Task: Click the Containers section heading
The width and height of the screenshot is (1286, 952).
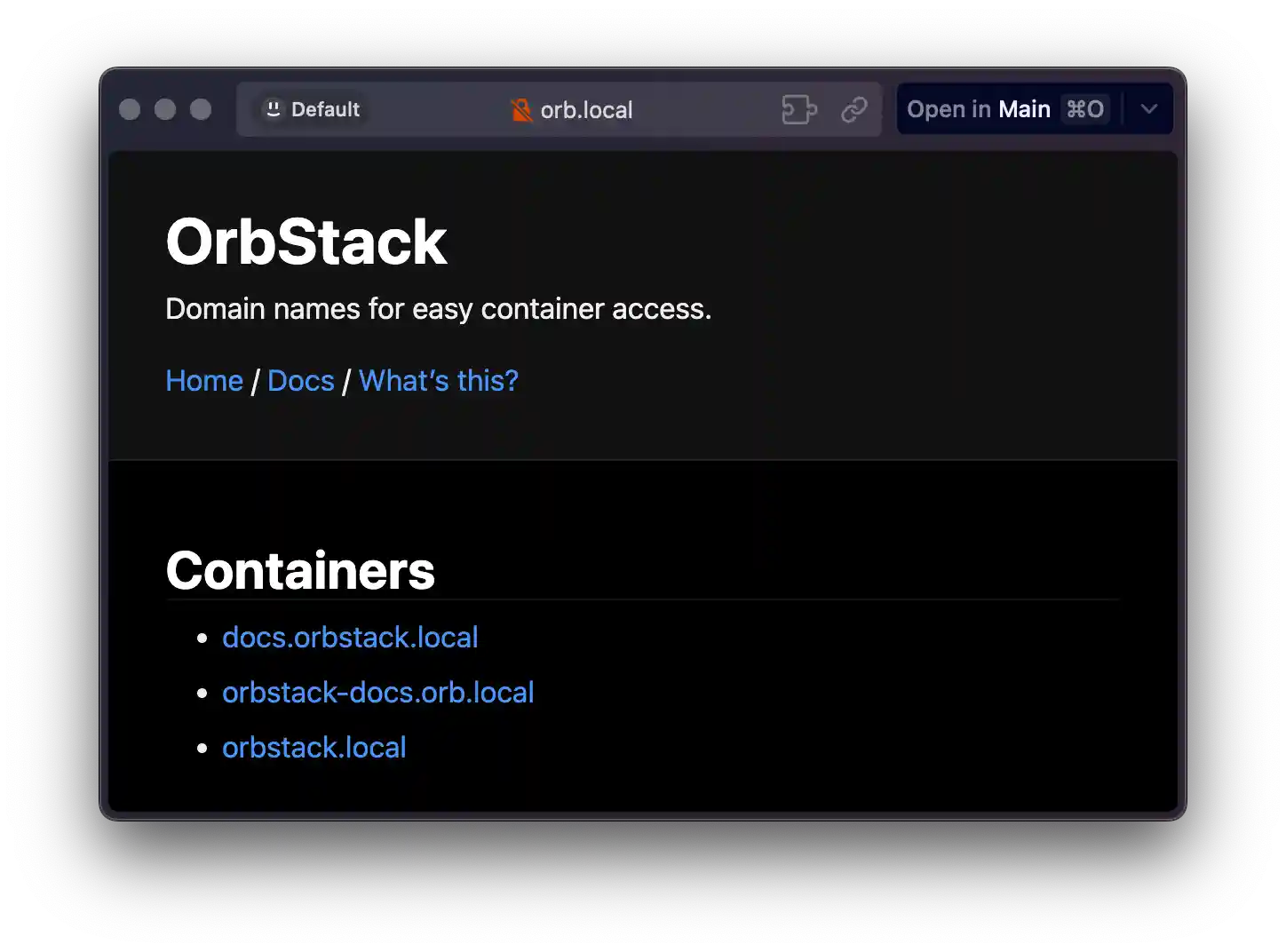Action: (x=300, y=570)
